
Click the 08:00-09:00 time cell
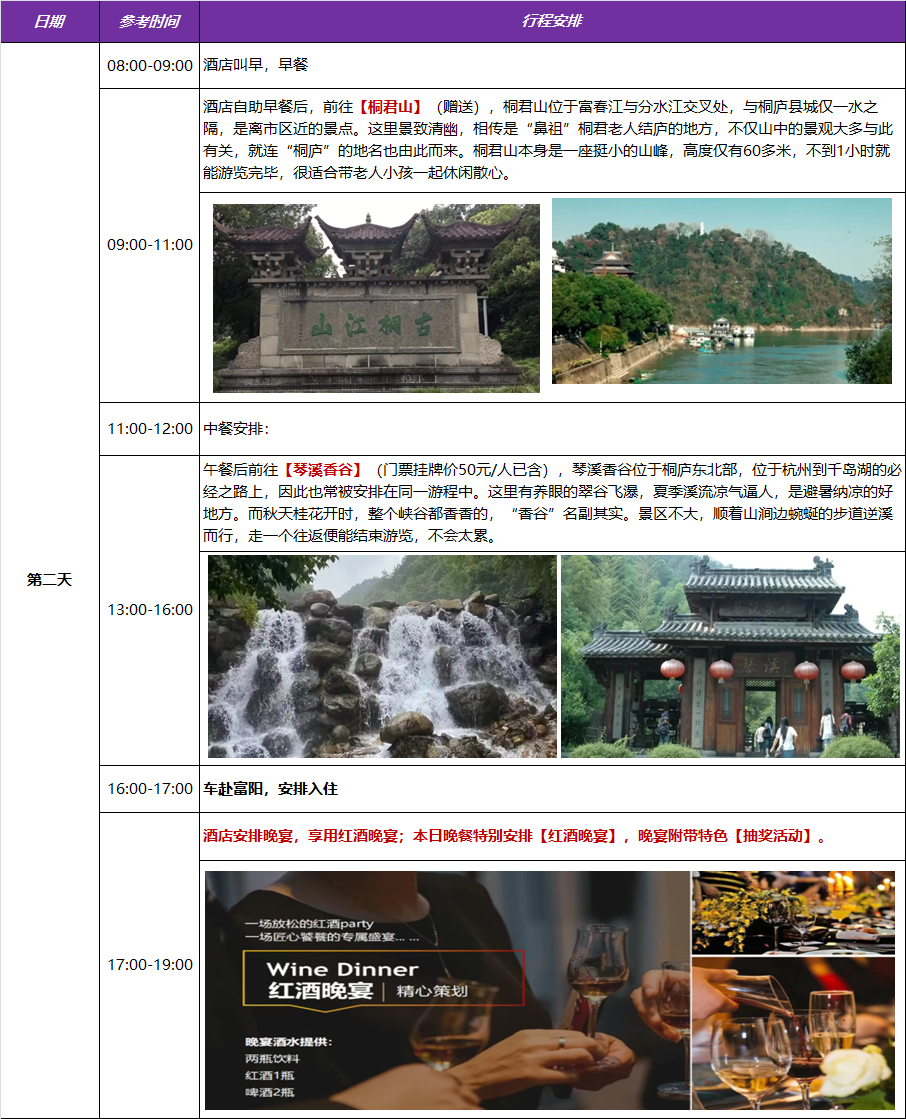pos(149,65)
